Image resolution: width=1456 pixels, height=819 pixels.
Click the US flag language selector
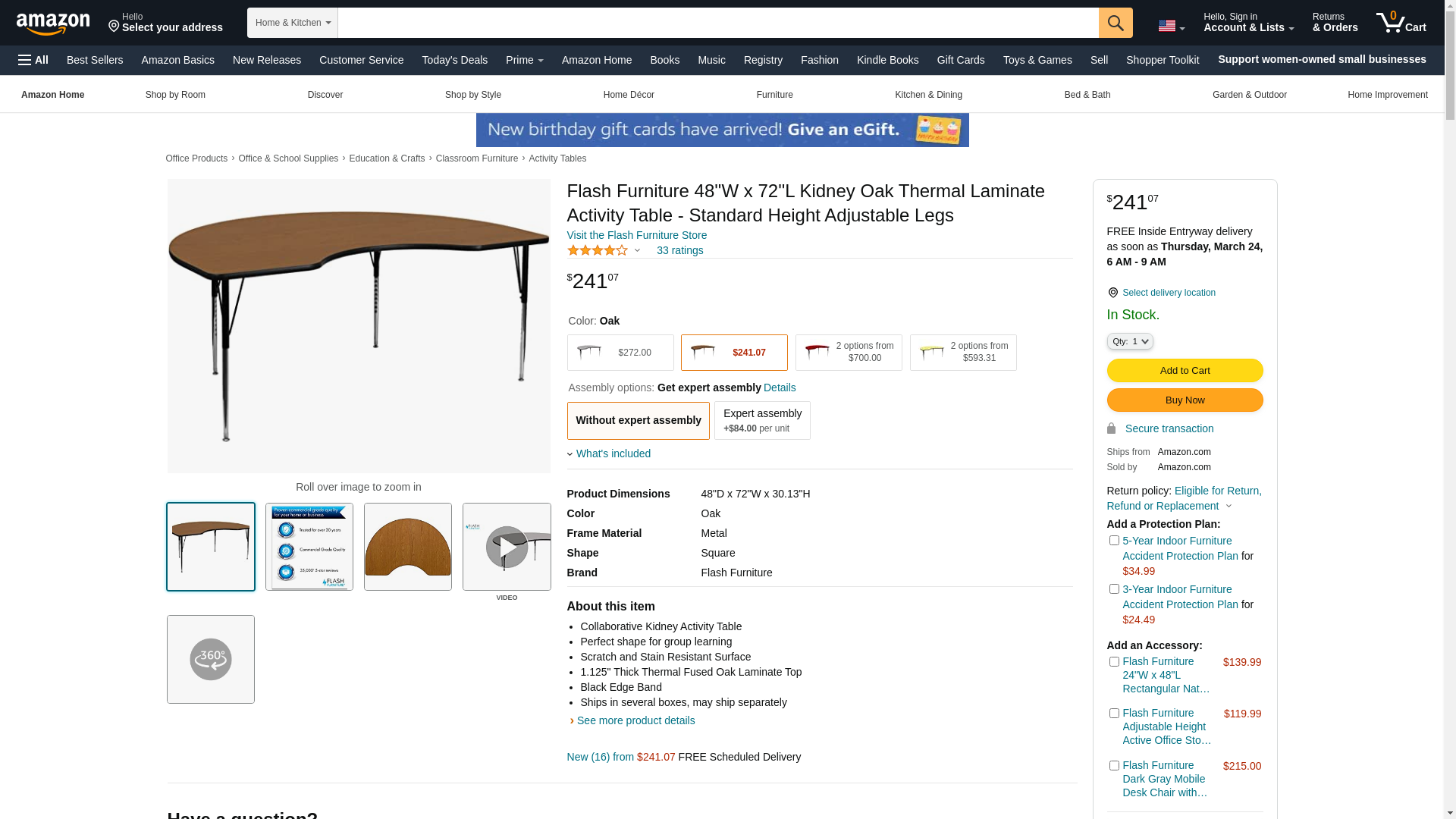(1171, 26)
